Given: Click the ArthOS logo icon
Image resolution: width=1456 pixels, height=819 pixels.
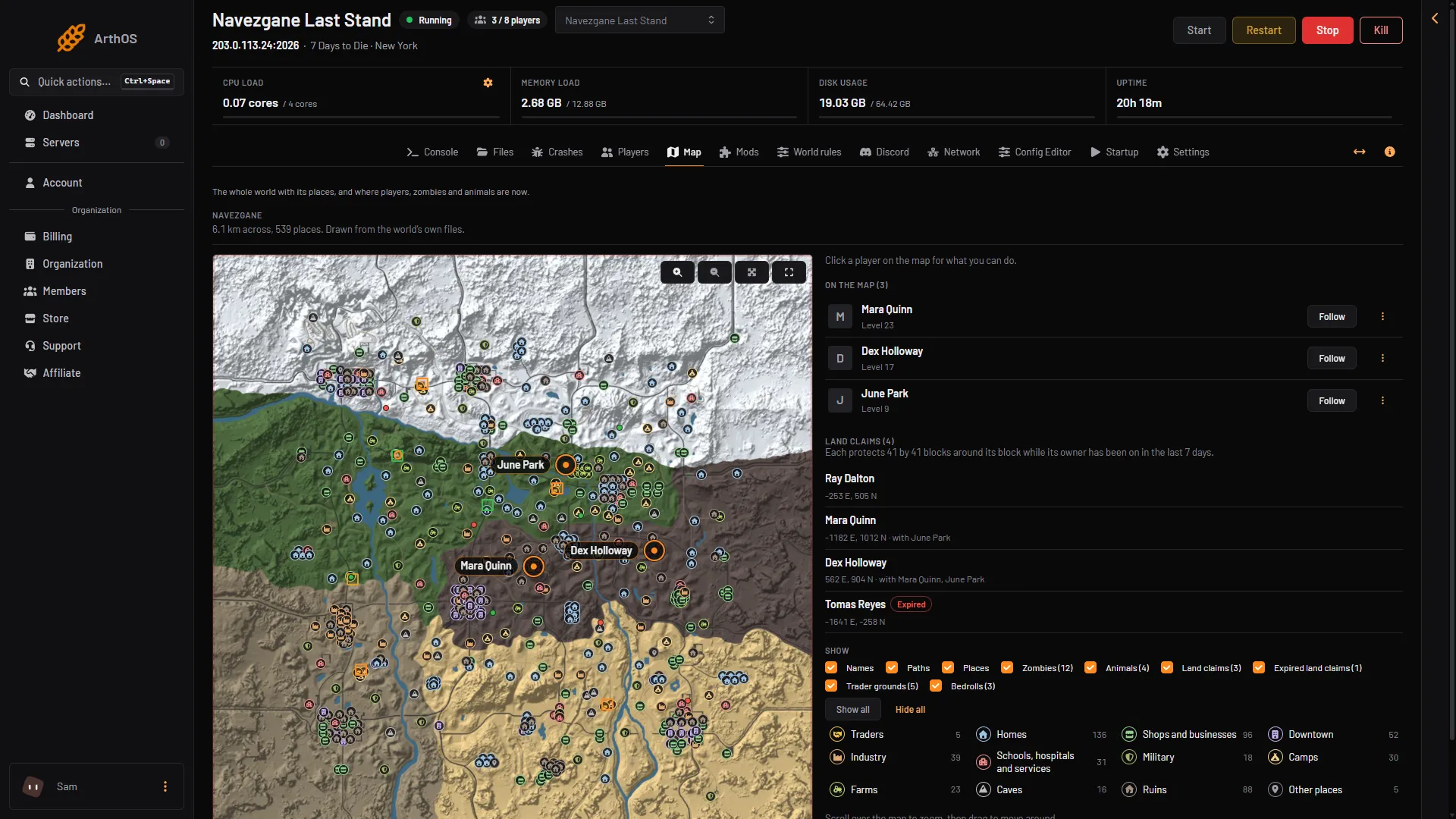Looking at the screenshot, I should (x=71, y=38).
